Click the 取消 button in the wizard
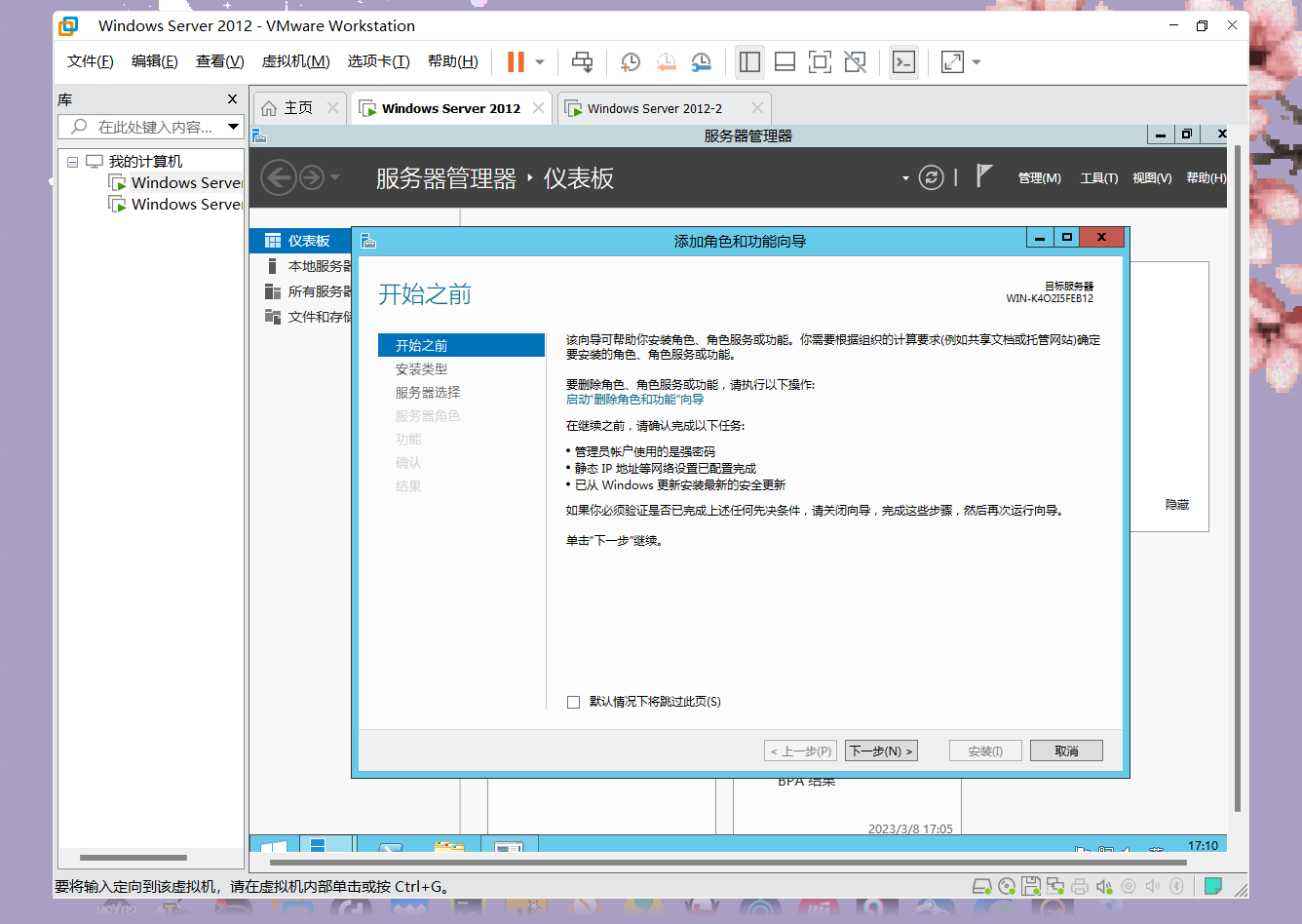 tap(1066, 751)
